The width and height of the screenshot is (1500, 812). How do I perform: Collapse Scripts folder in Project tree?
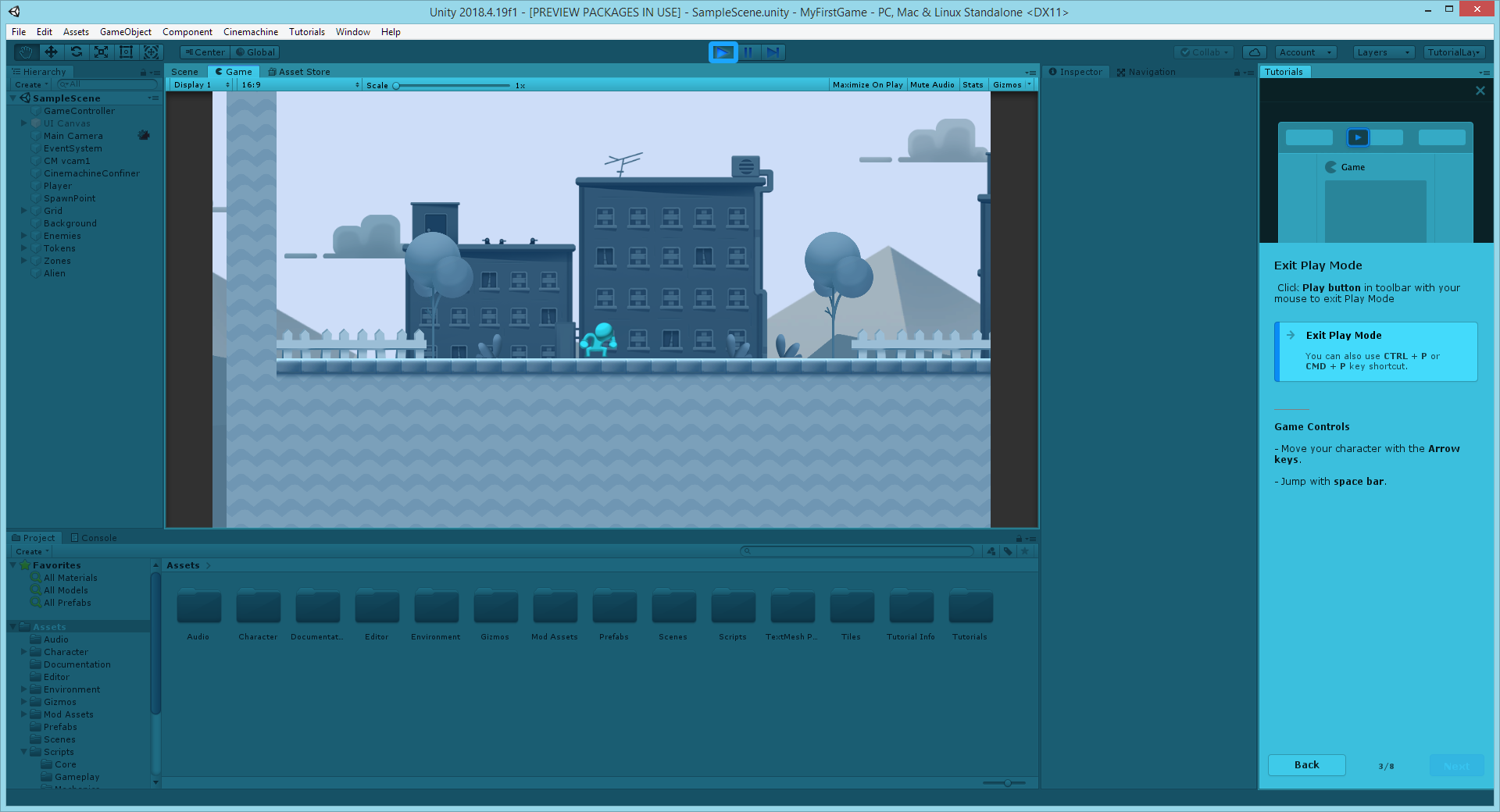click(x=24, y=751)
